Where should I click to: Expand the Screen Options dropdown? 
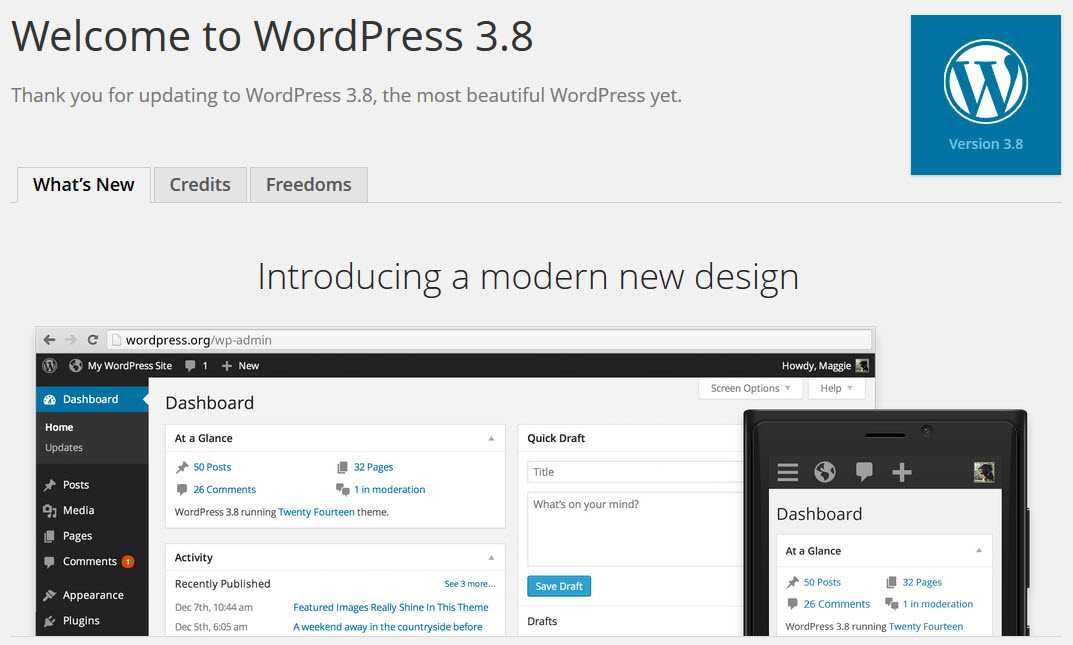[751, 388]
